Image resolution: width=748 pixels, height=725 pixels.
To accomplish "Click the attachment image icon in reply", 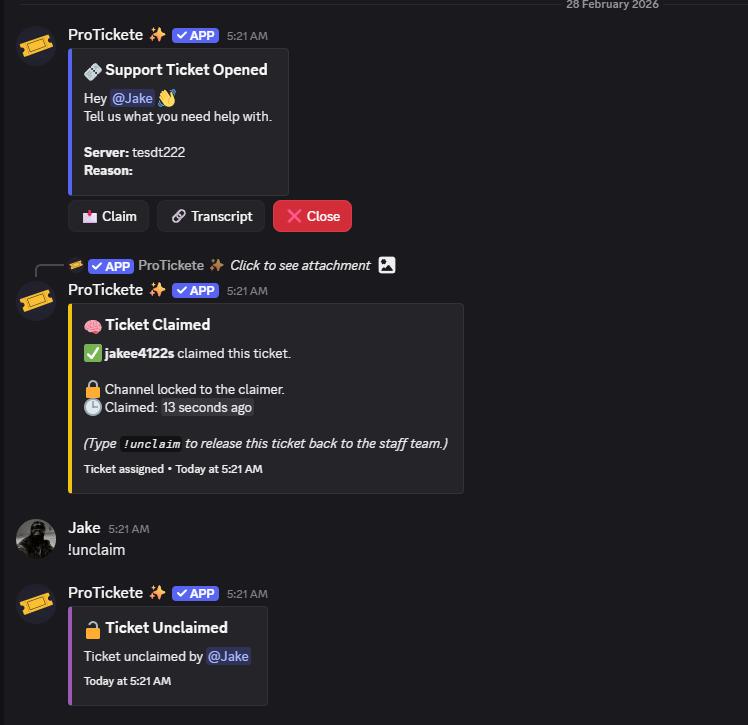I will [387, 265].
